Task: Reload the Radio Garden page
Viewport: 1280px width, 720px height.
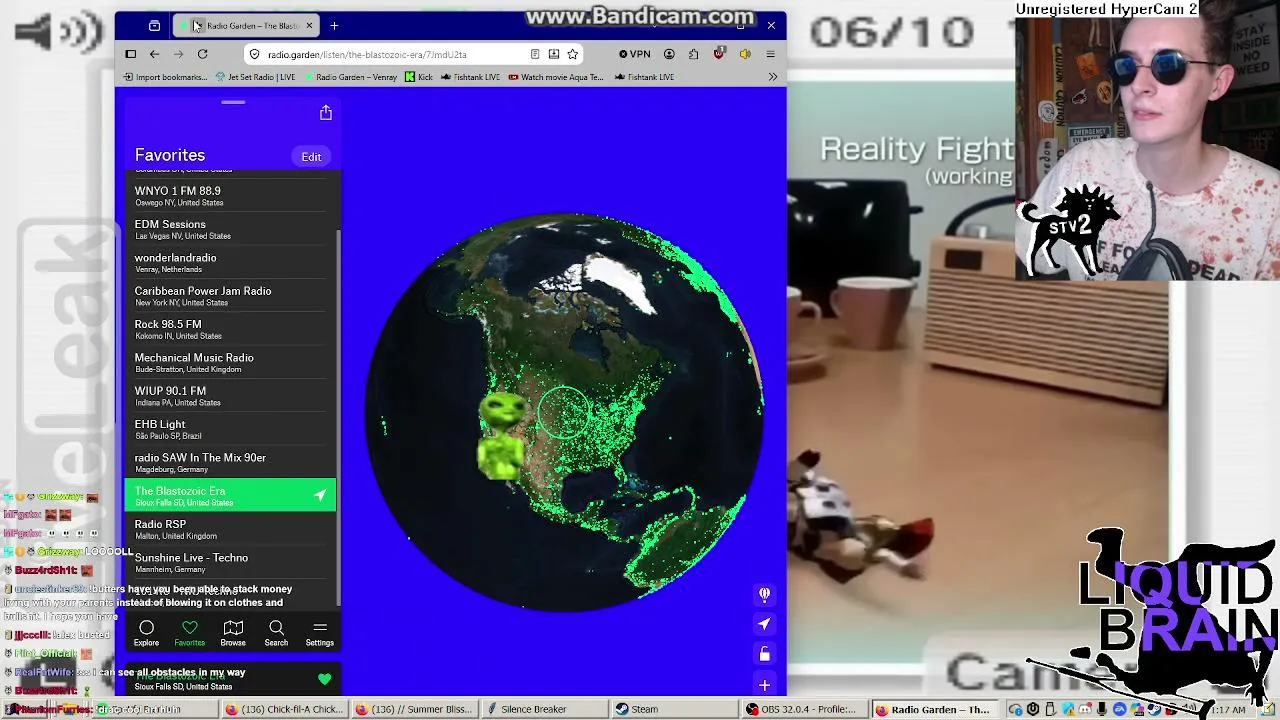Action: [202, 54]
